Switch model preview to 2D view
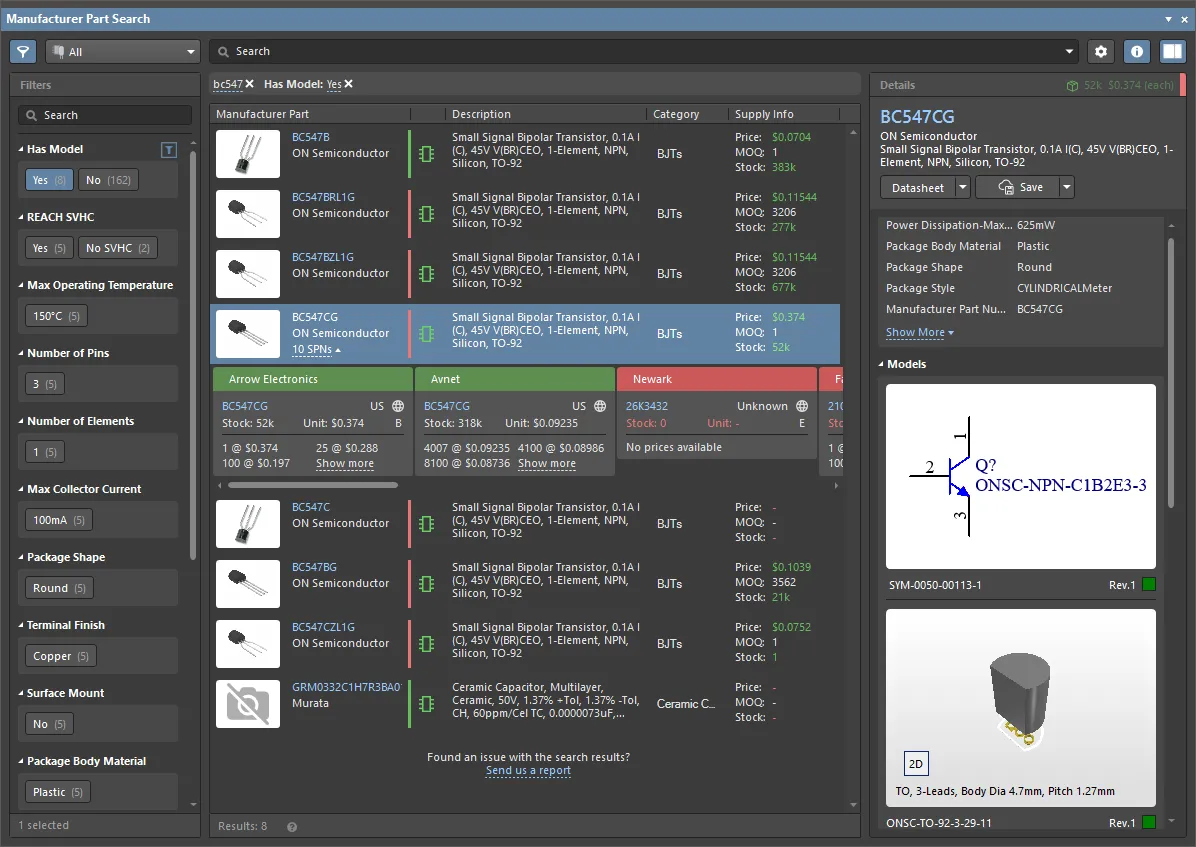 click(x=916, y=764)
